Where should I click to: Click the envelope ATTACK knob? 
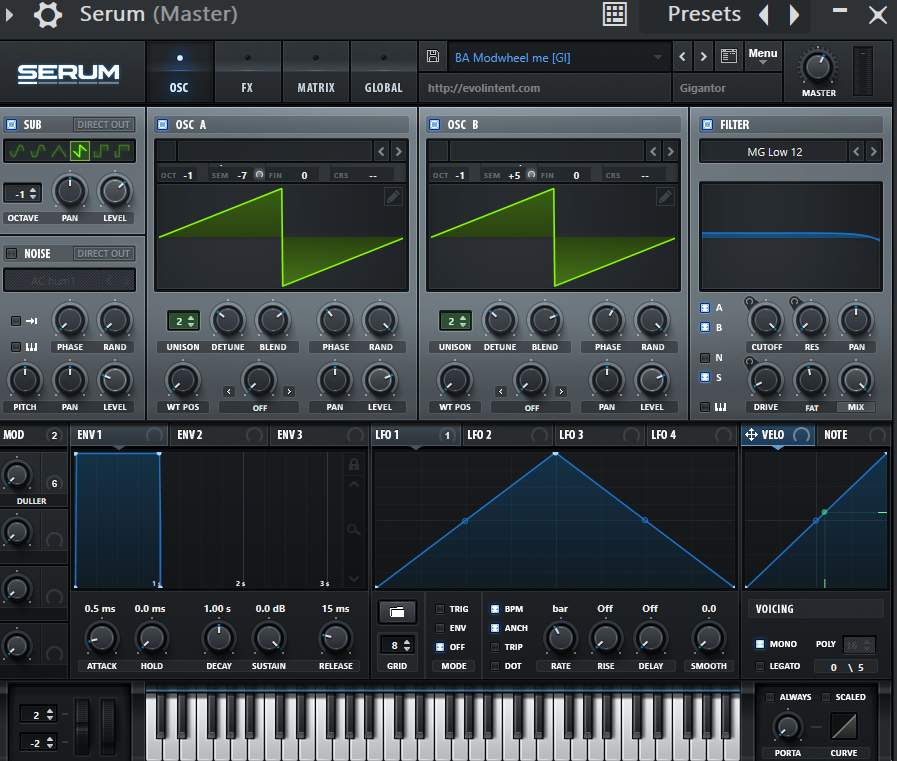pyautogui.click(x=101, y=639)
